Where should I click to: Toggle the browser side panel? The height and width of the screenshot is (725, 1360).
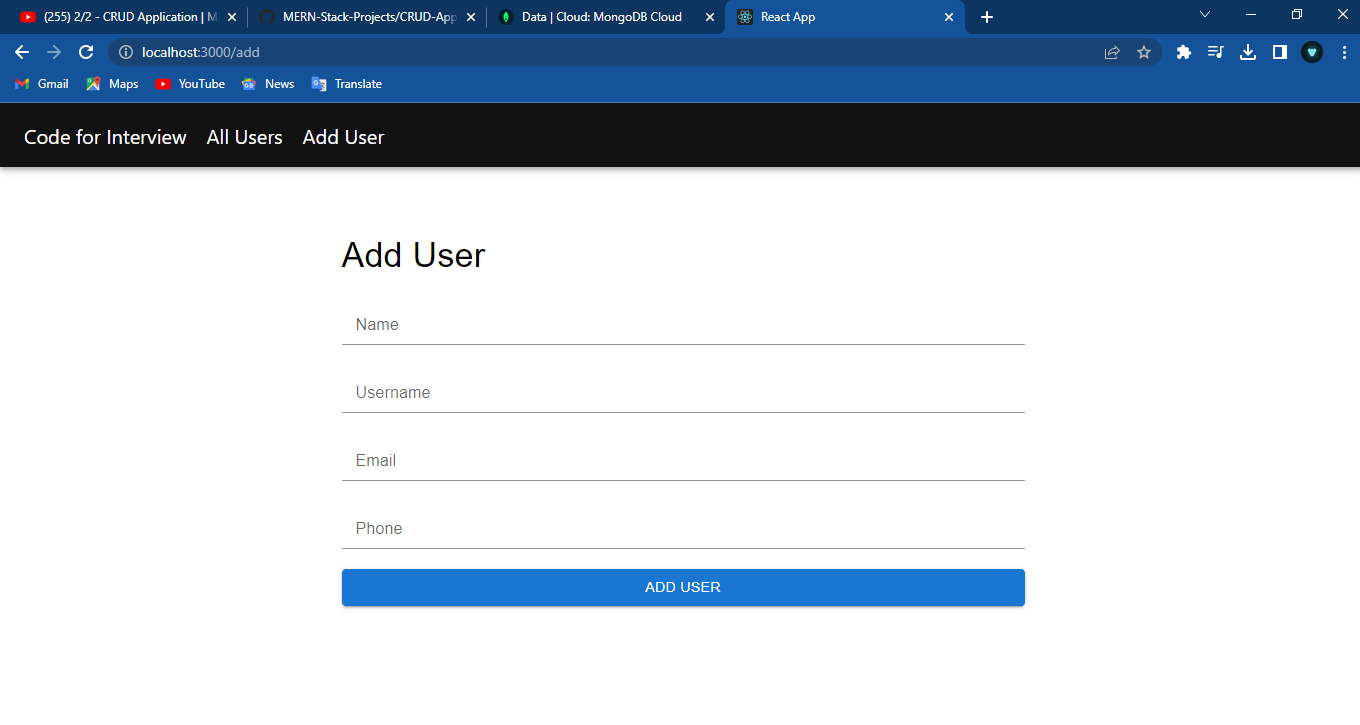(1280, 52)
